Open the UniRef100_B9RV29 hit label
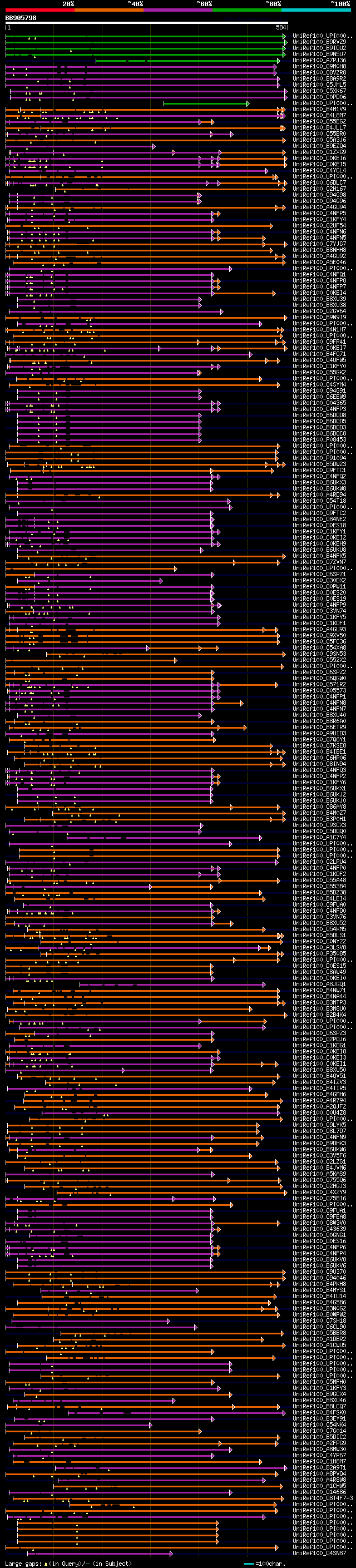 click(319, 42)
